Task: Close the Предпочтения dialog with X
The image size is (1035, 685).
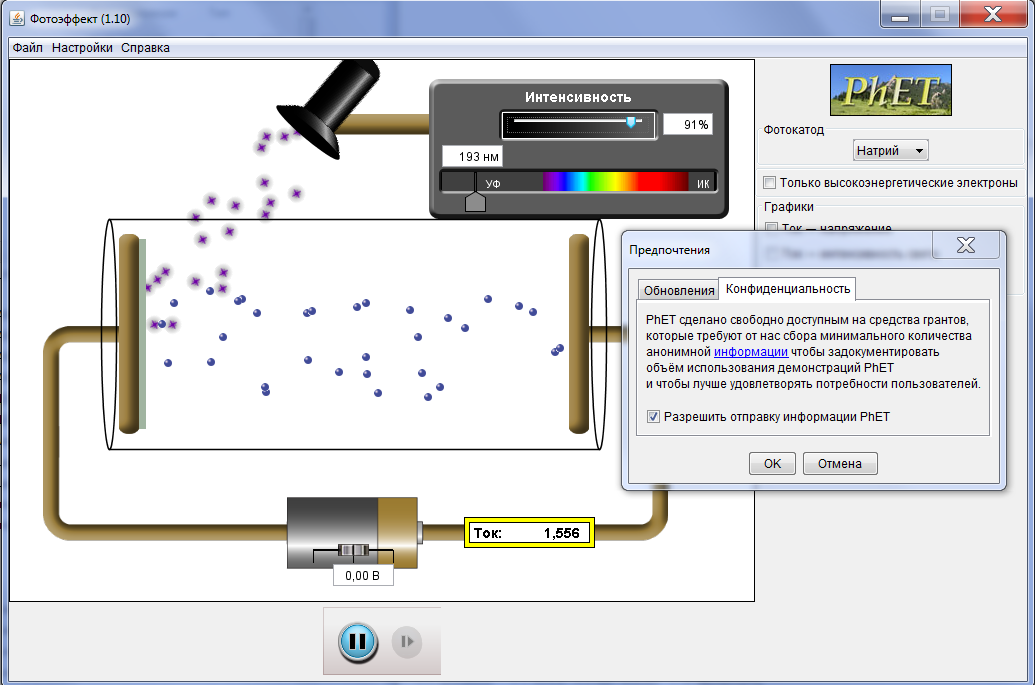Action: click(965, 245)
